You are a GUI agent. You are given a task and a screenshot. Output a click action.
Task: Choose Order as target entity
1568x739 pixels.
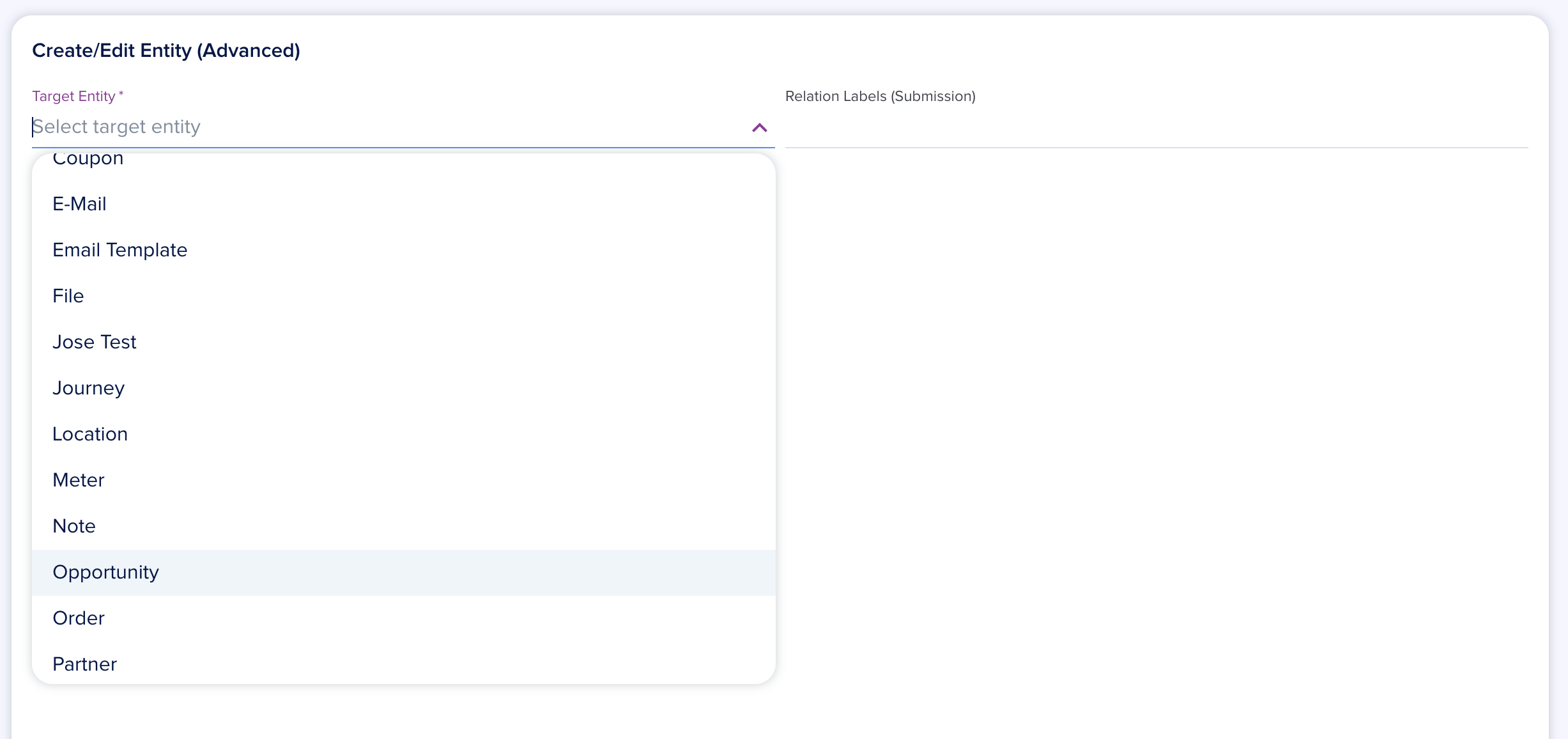[x=79, y=618]
